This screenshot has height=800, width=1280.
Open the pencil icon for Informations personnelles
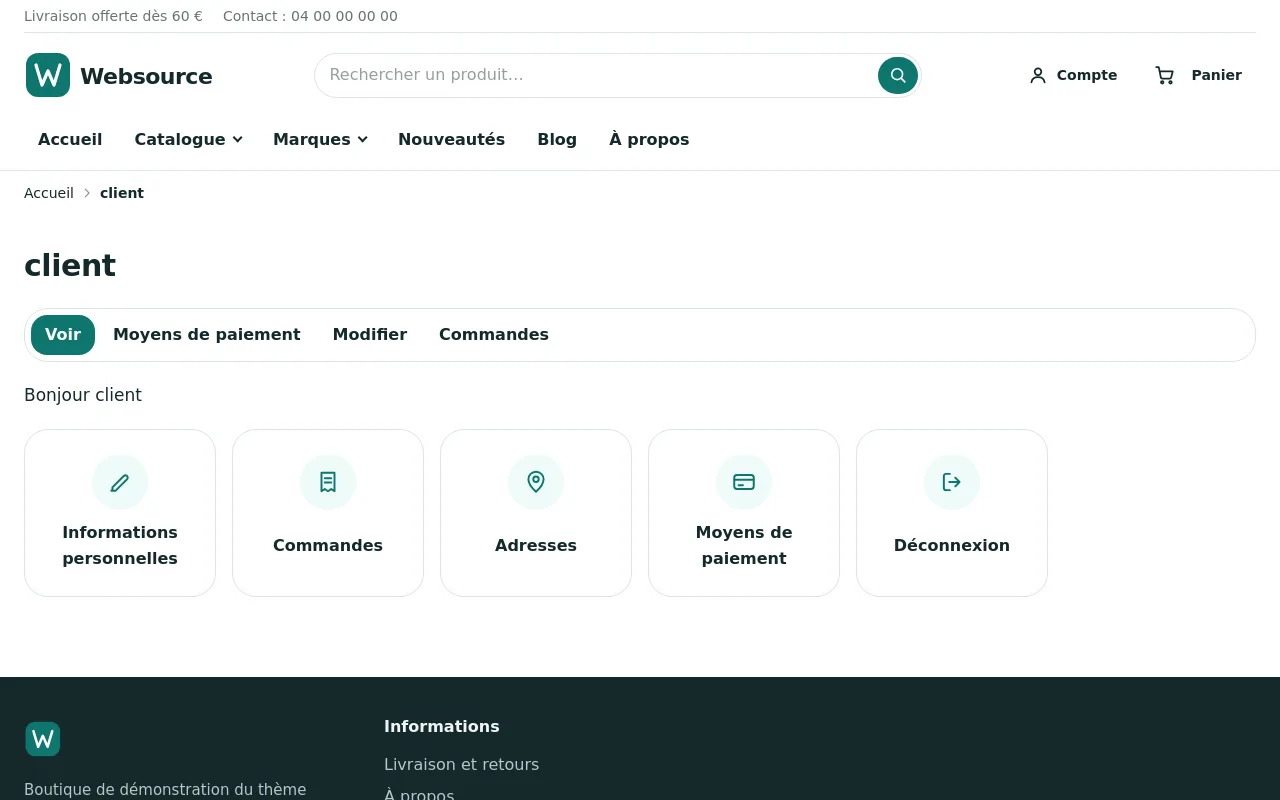(120, 482)
